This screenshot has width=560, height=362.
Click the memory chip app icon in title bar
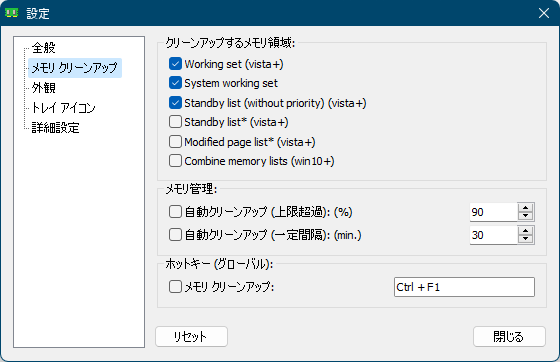pyautogui.click(x=11, y=13)
